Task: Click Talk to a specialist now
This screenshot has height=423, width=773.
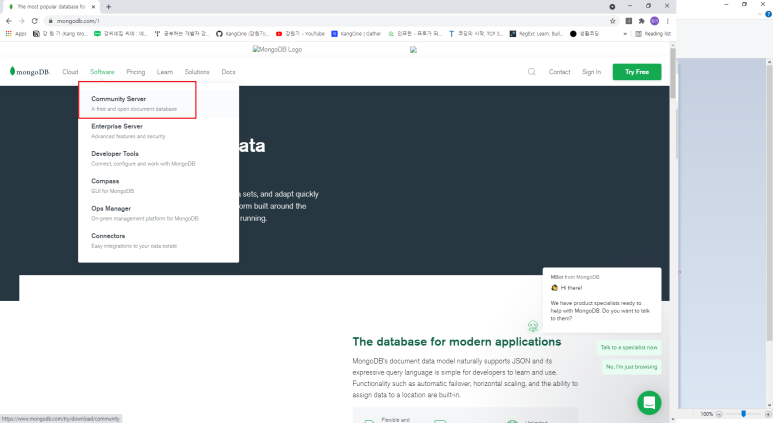Action: pyautogui.click(x=629, y=347)
